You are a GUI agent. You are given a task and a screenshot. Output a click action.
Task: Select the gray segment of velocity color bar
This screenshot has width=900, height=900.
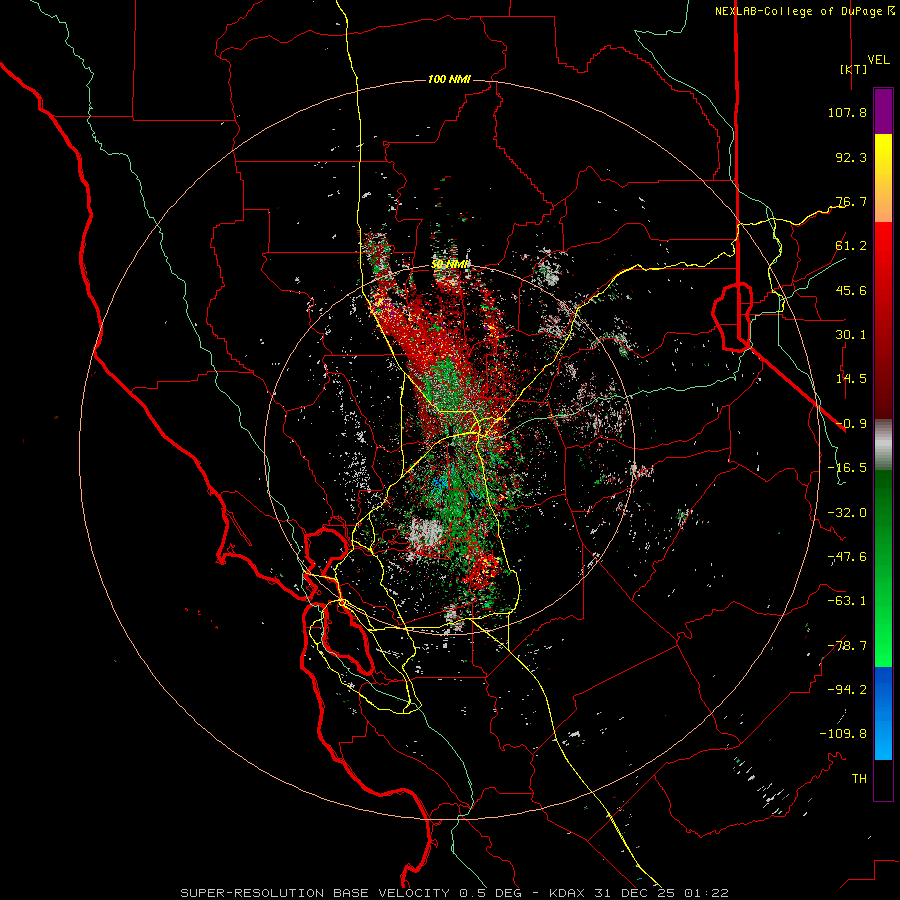pyautogui.click(x=883, y=445)
